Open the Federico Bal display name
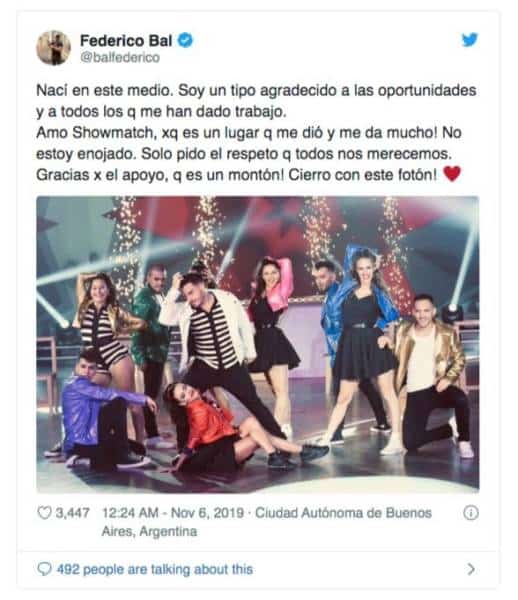This screenshot has width=518, height=600. pos(126,41)
